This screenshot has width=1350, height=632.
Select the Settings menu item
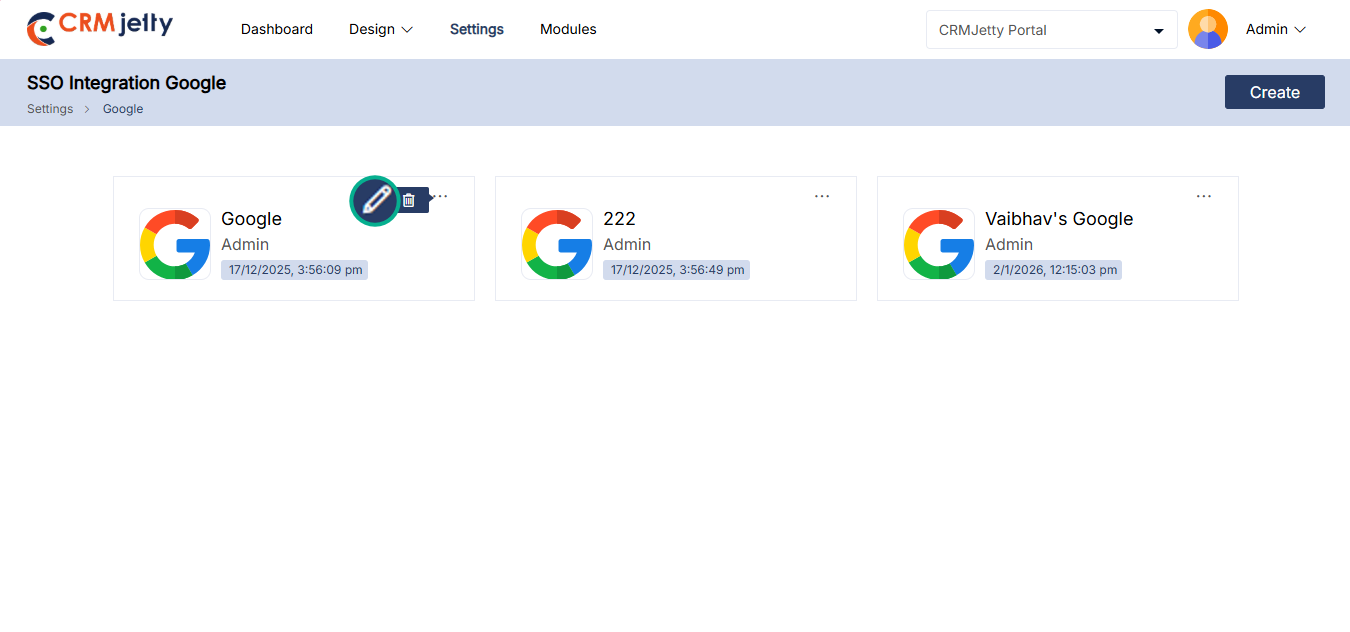[477, 29]
